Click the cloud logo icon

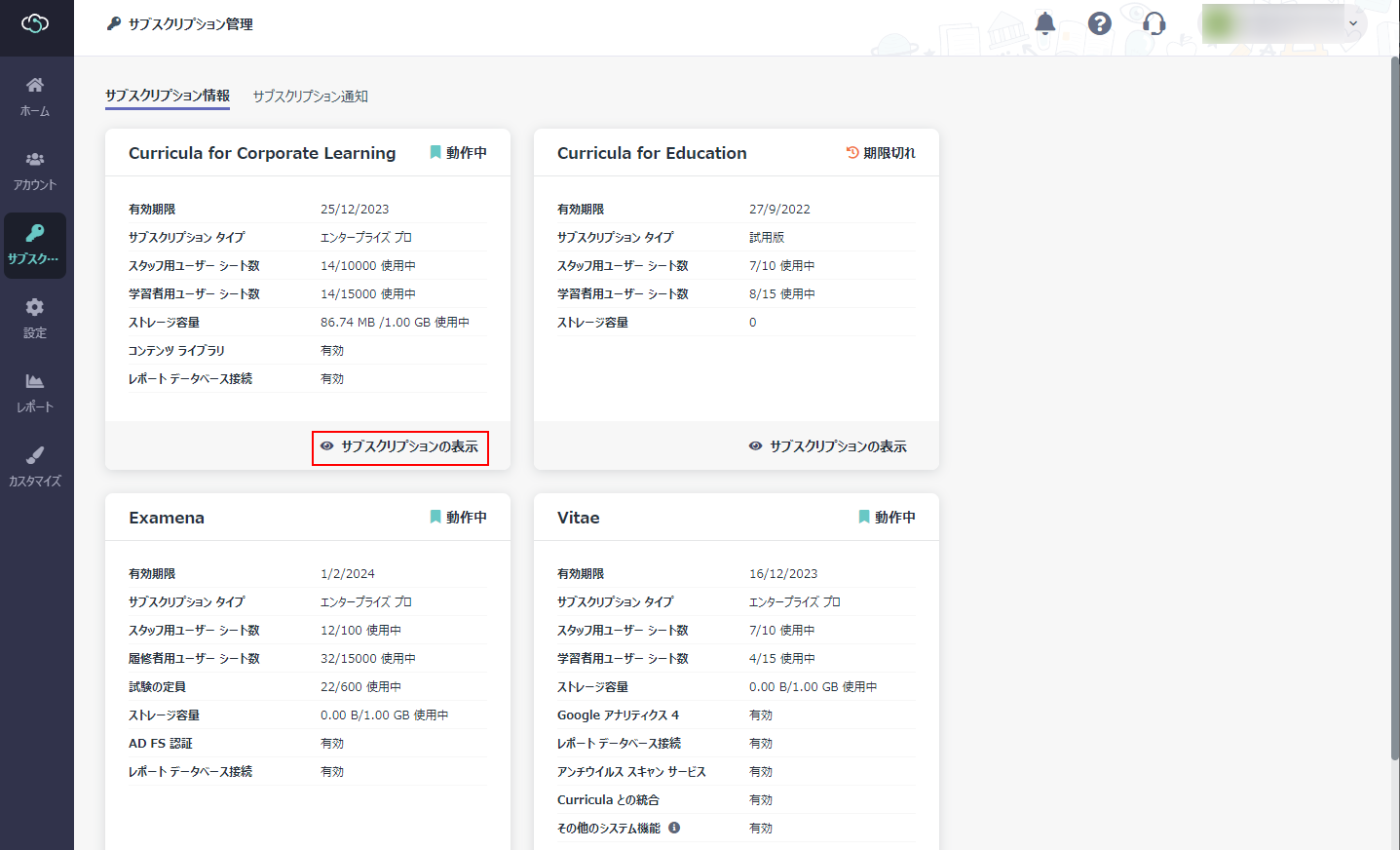tap(35, 23)
